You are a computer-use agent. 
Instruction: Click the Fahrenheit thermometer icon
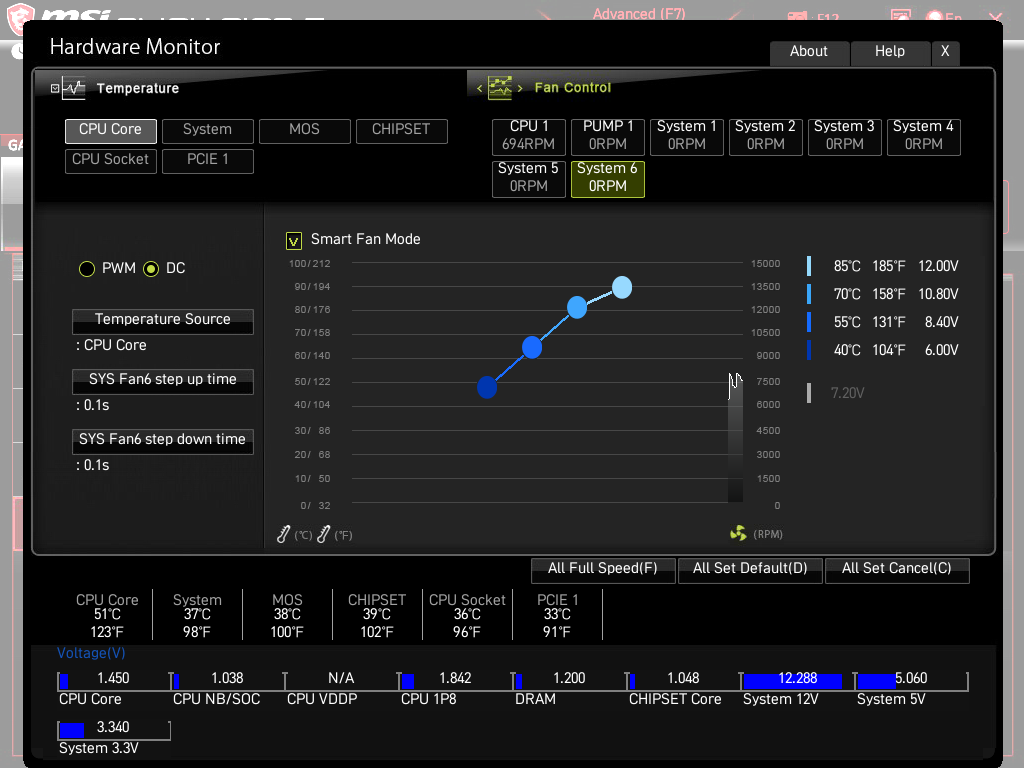[x=323, y=534]
